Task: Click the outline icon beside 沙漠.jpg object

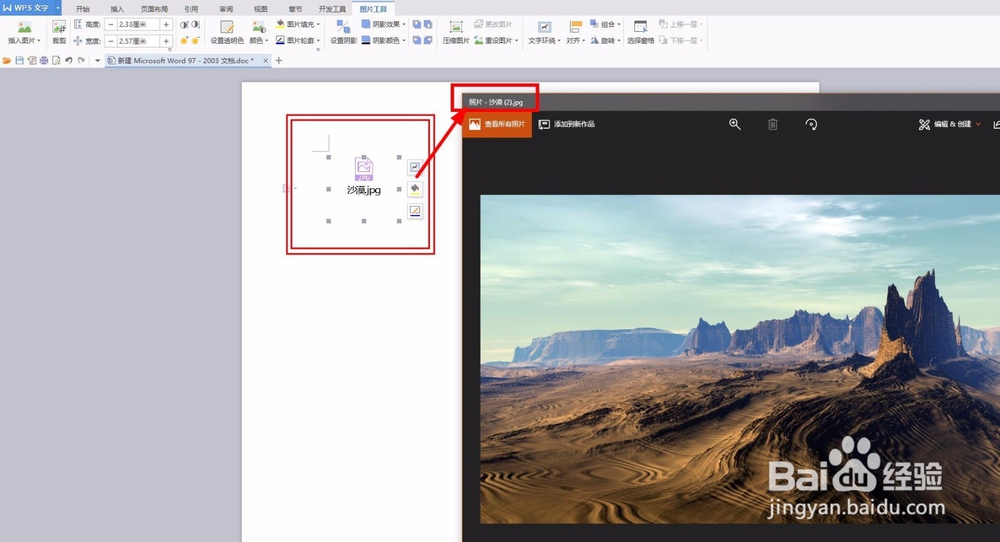Action: pos(415,210)
